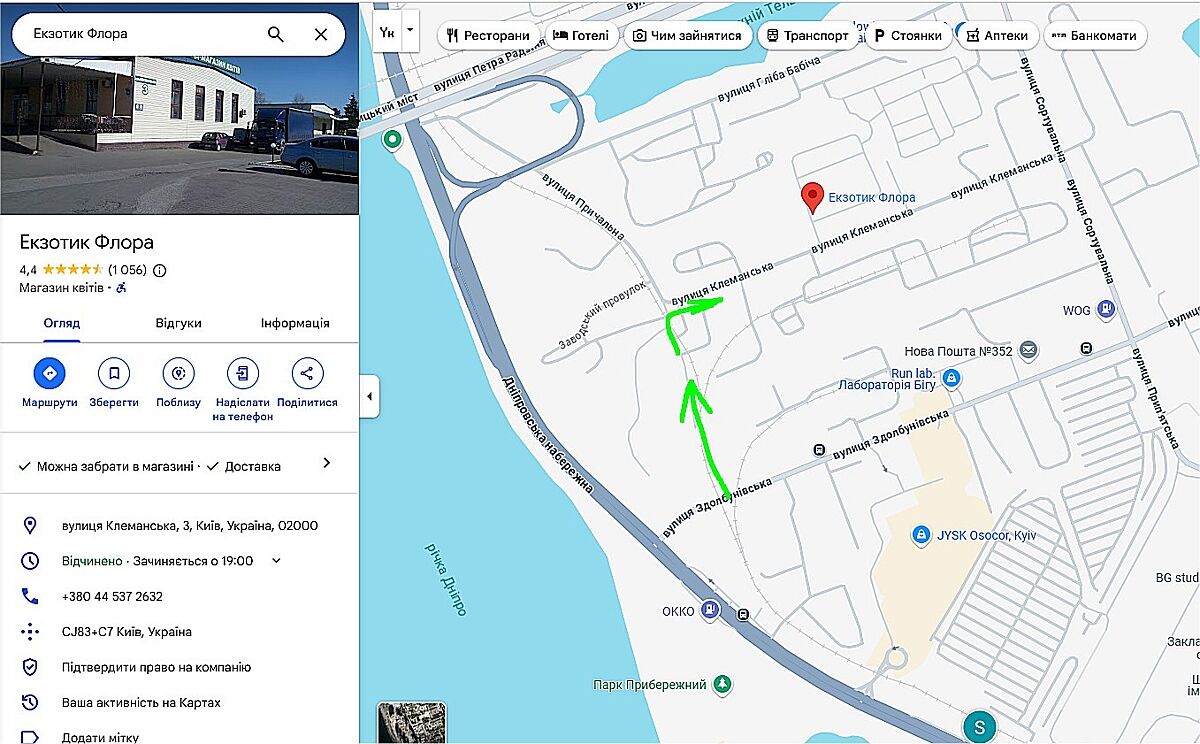
Task: Click the Поблизу nearby icon
Action: (x=178, y=374)
